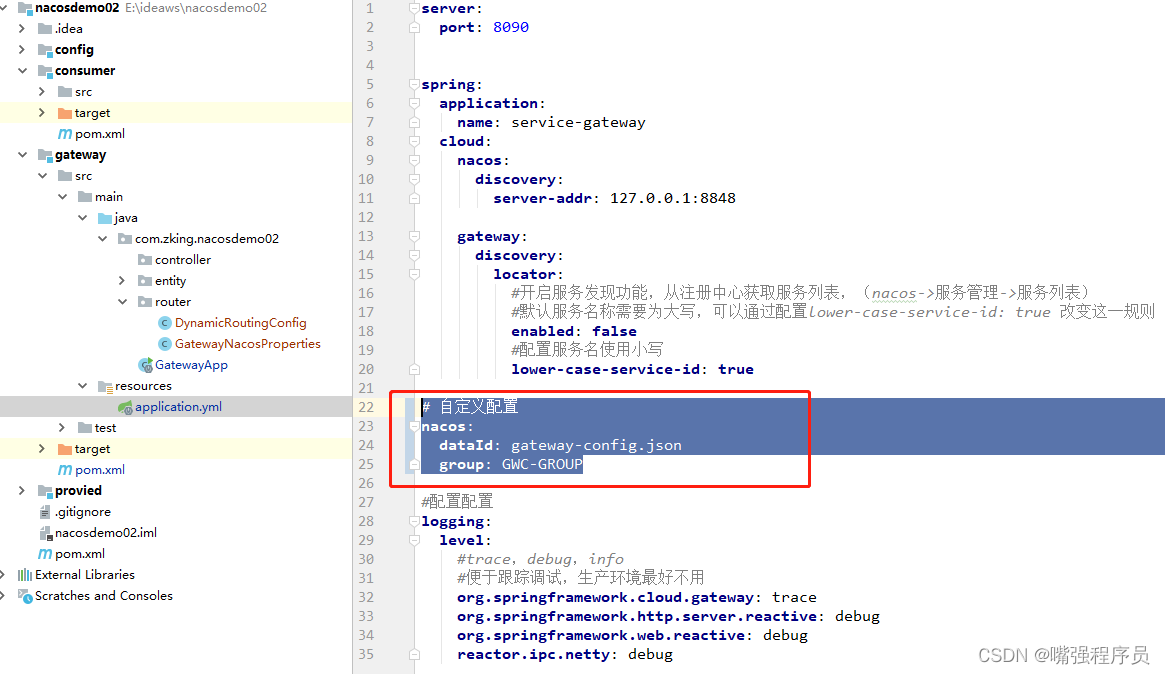1165x674 pixels.
Task: Click the .gitignore file icon
Action: click(x=45, y=512)
